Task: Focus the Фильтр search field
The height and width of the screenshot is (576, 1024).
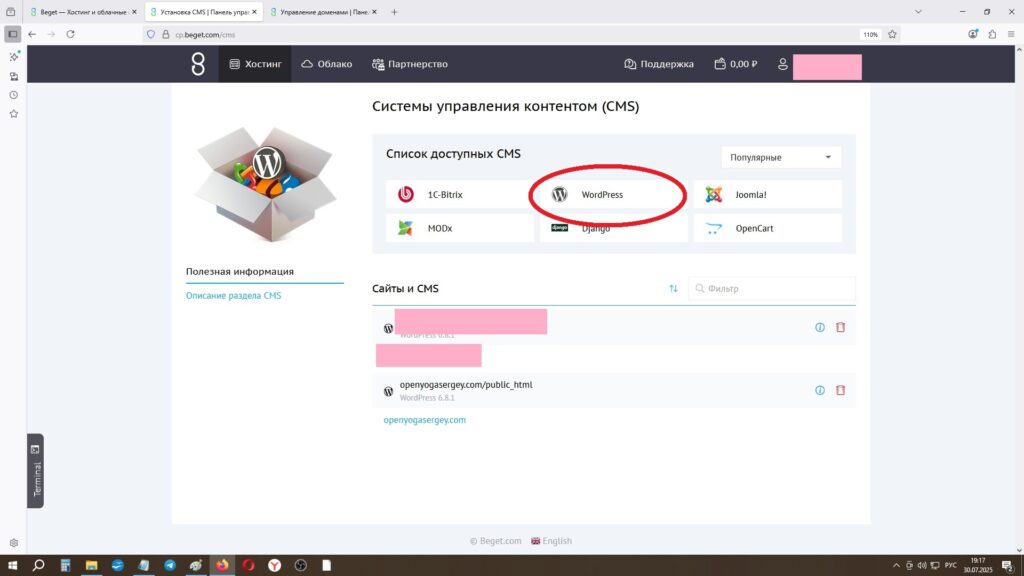Action: click(771, 289)
